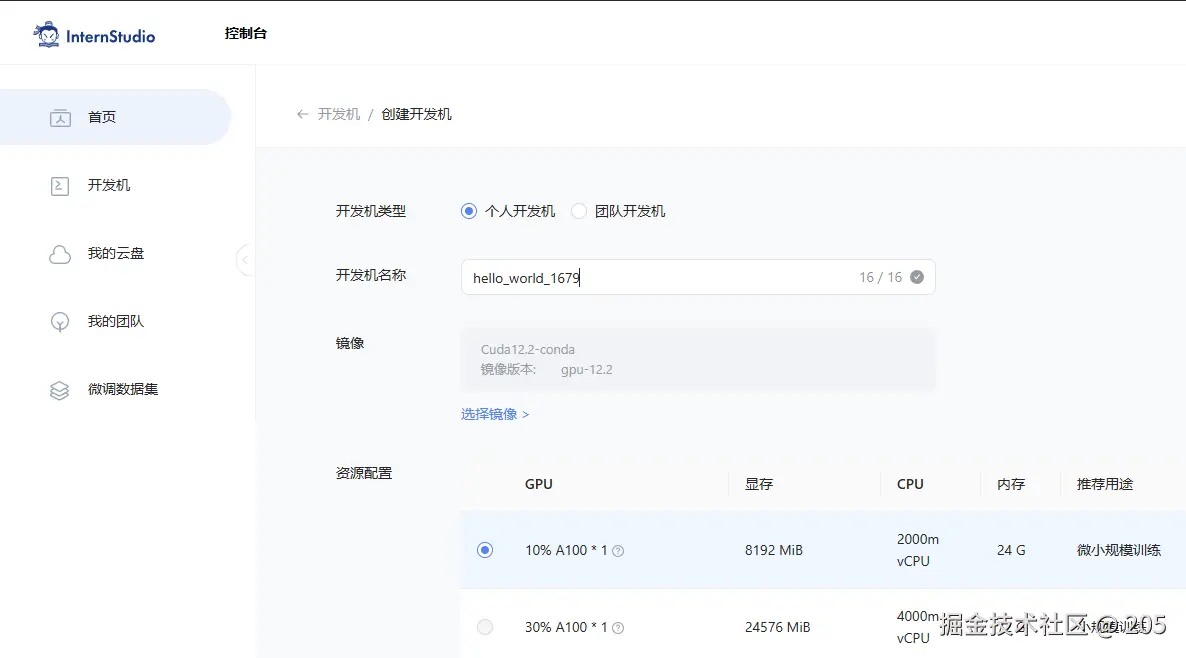Image resolution: width=1186 pixels, height=658 pixels.
Task: Click the 首页 home icon in sidebar
Action: point(61,117)
